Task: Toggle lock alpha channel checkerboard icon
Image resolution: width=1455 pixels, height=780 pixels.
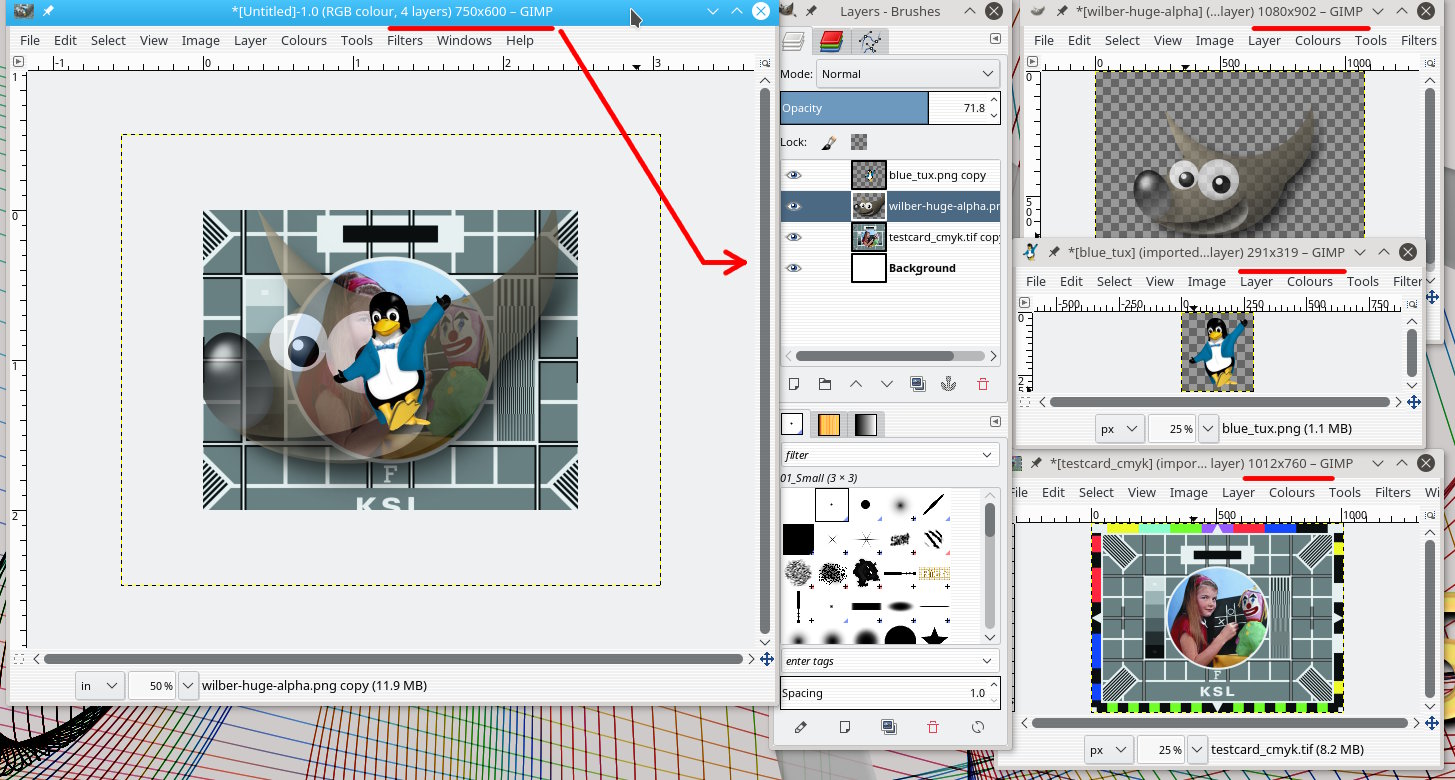Action: (859, 143)
